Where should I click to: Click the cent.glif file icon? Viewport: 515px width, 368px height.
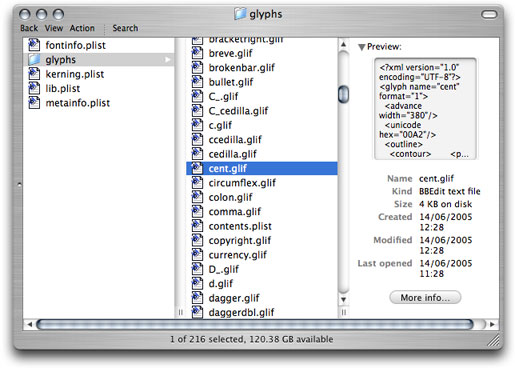coord(197,168)
